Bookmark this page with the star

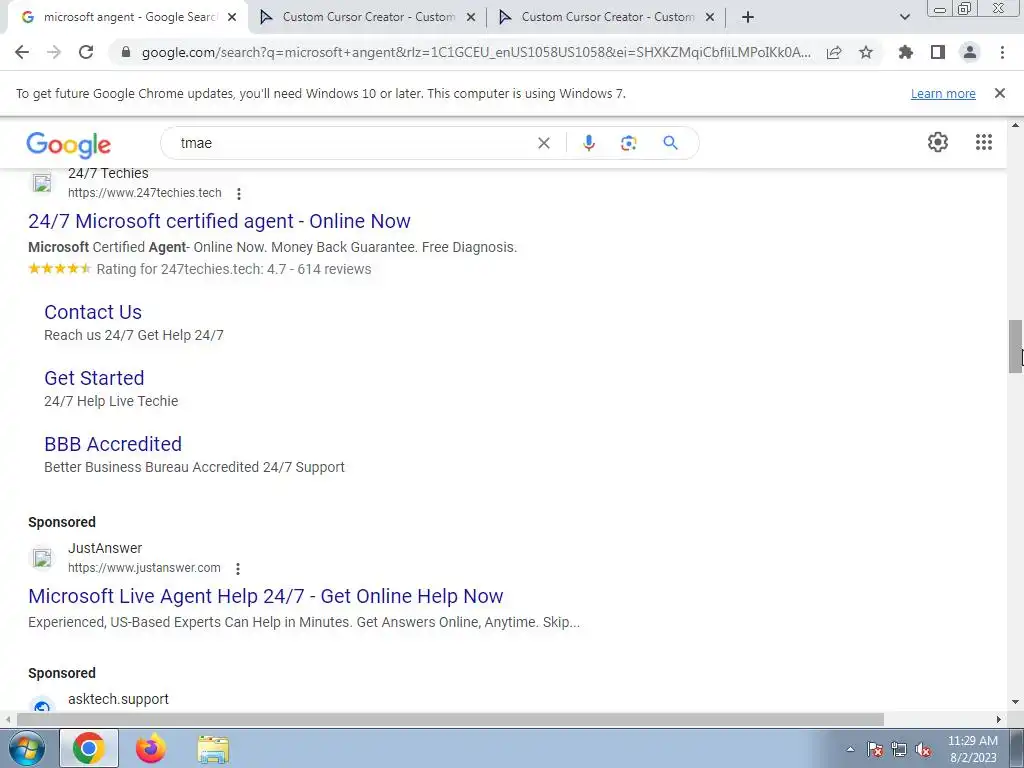point(866,52)
